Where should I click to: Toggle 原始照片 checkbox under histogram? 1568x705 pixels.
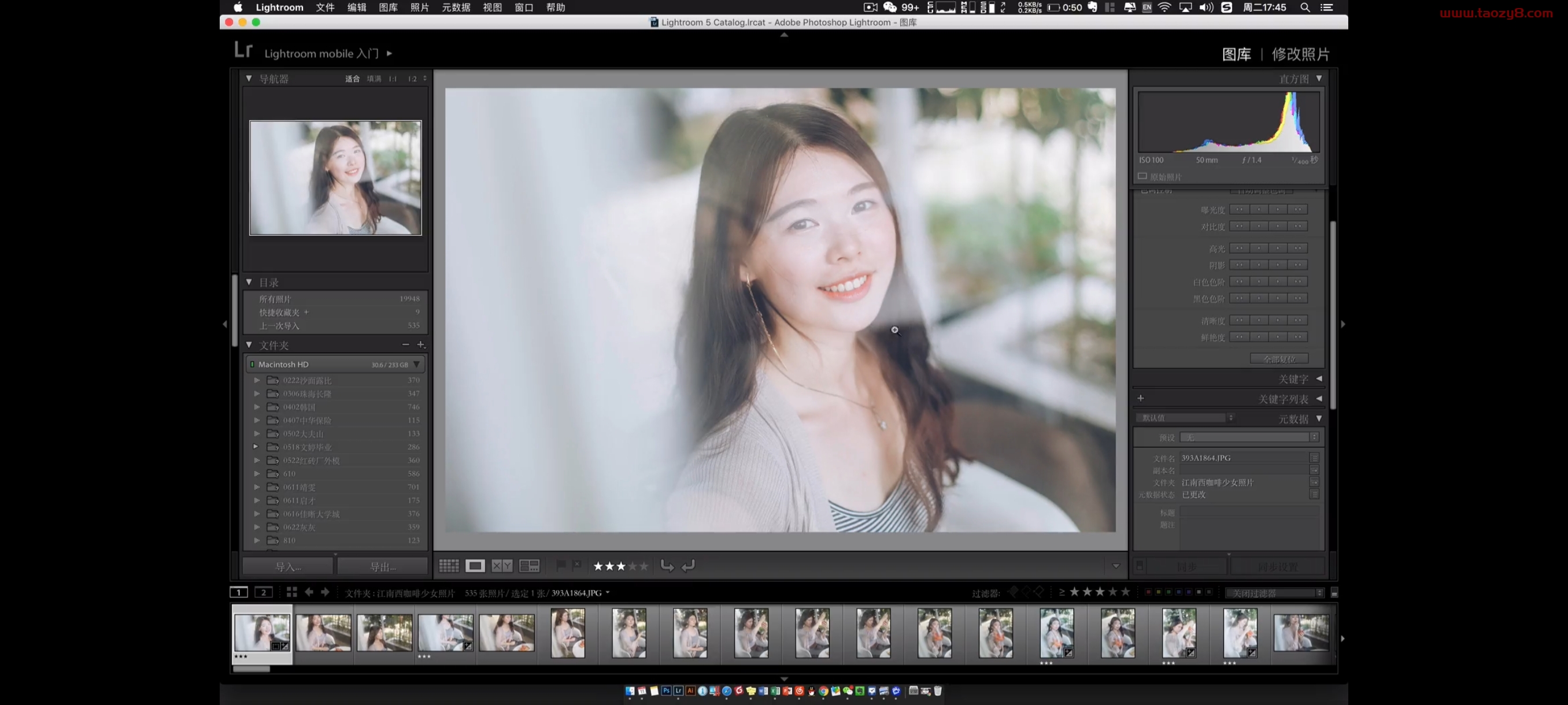pyautogui.click(x=1142, y=176)
